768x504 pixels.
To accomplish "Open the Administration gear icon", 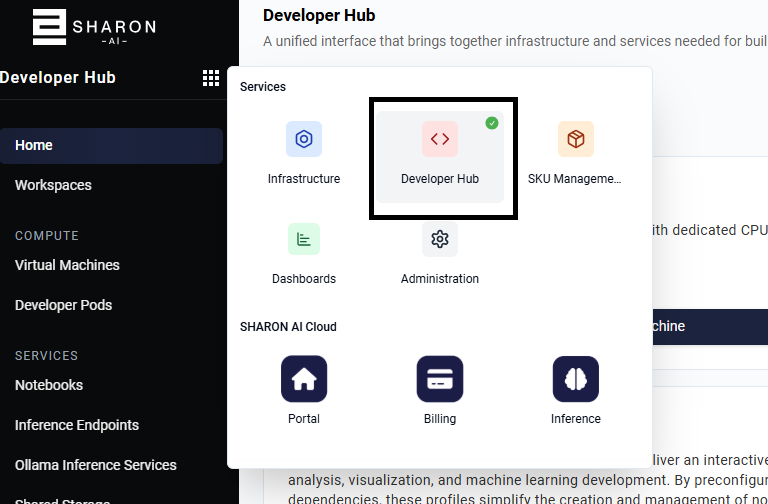I will [x=440, y=239].
